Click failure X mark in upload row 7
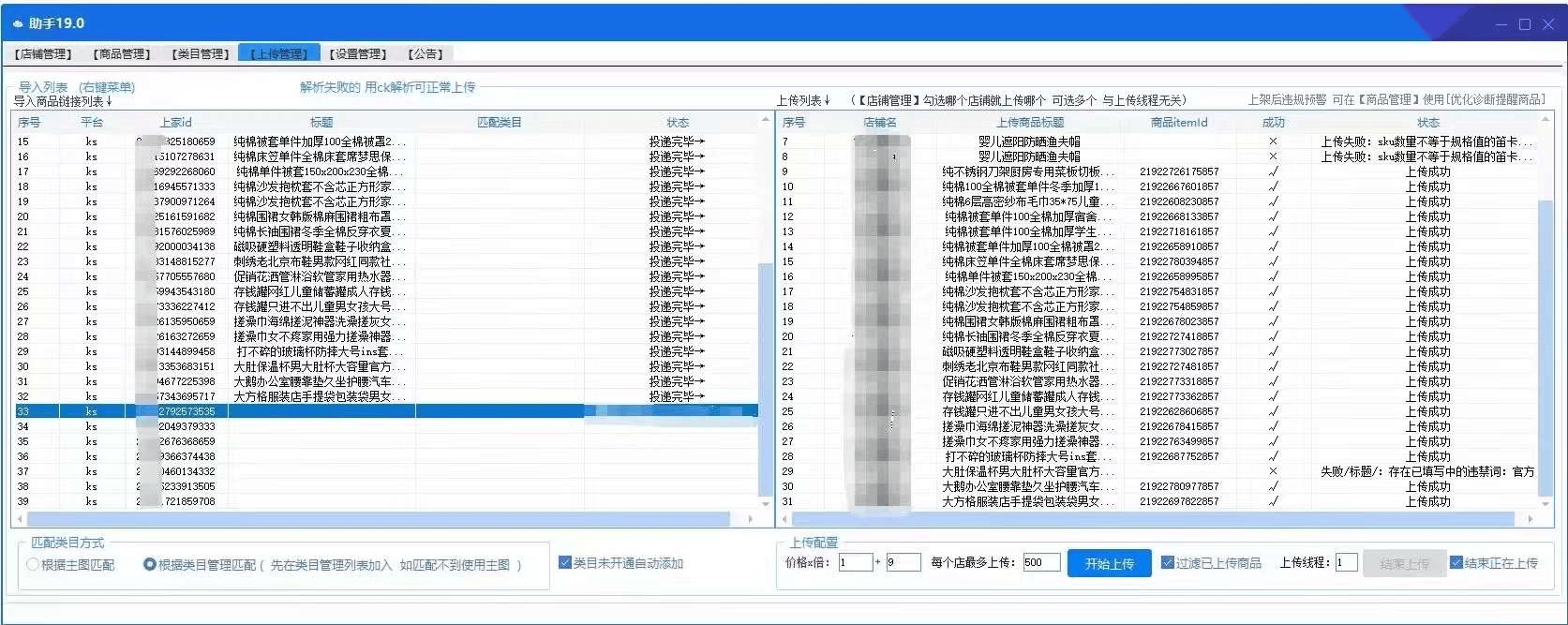Image resolution: width=1568 pixels, height=625 pixels. [1273, 141]
